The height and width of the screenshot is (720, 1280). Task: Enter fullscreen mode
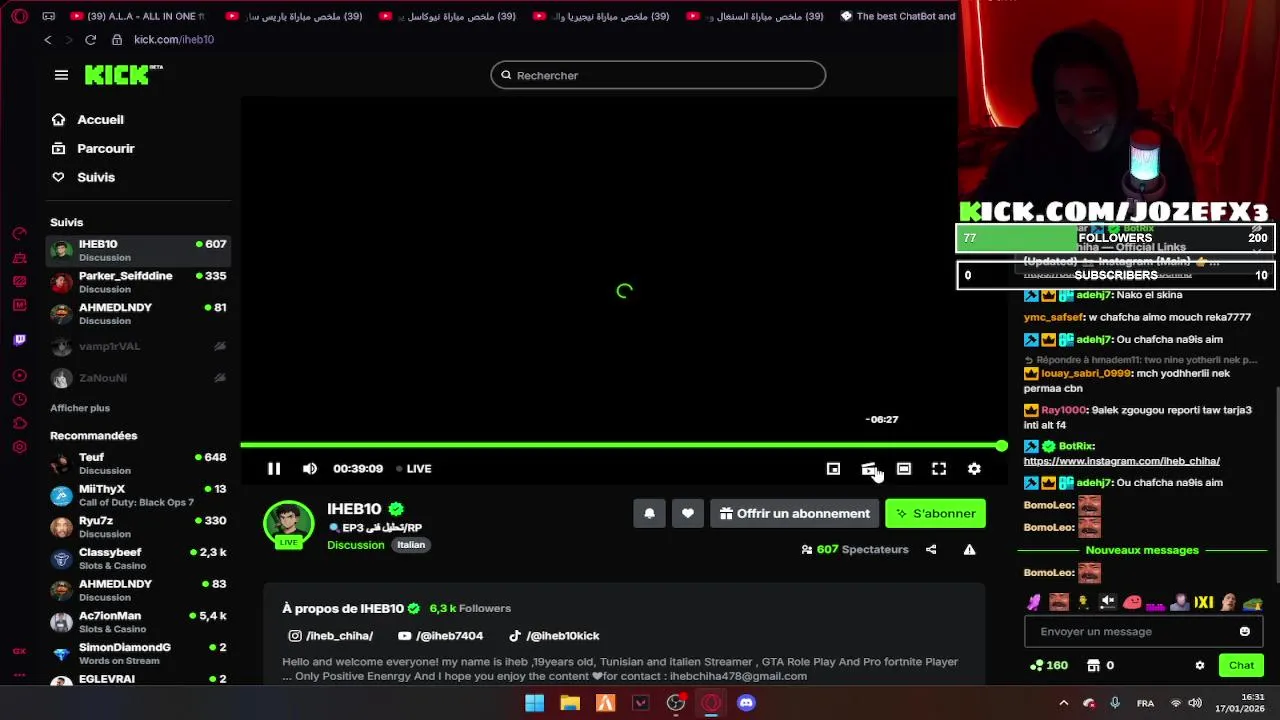939,468
